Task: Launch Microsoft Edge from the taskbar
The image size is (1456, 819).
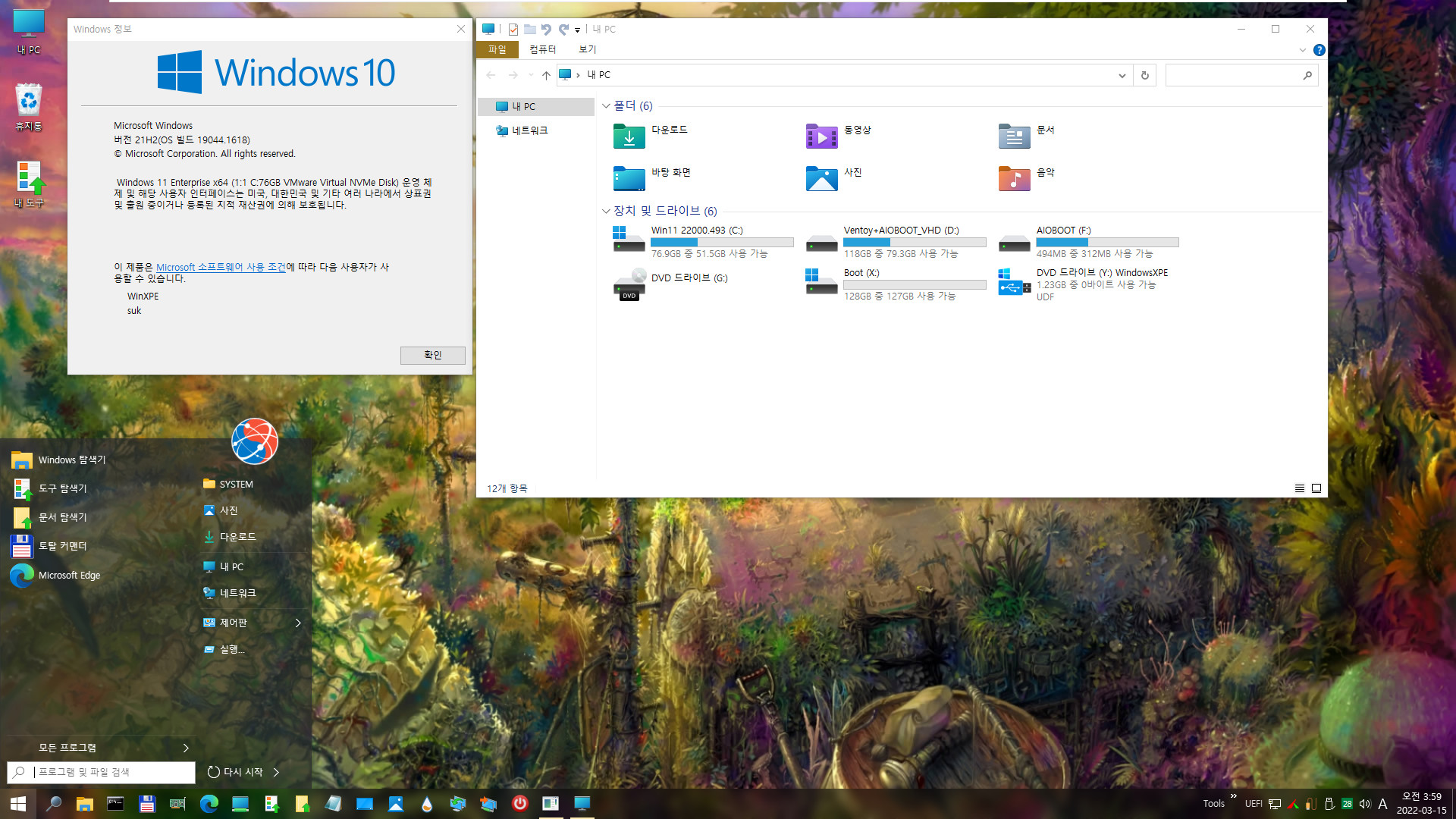Action: pyautogui.click(x=209, y=804)
